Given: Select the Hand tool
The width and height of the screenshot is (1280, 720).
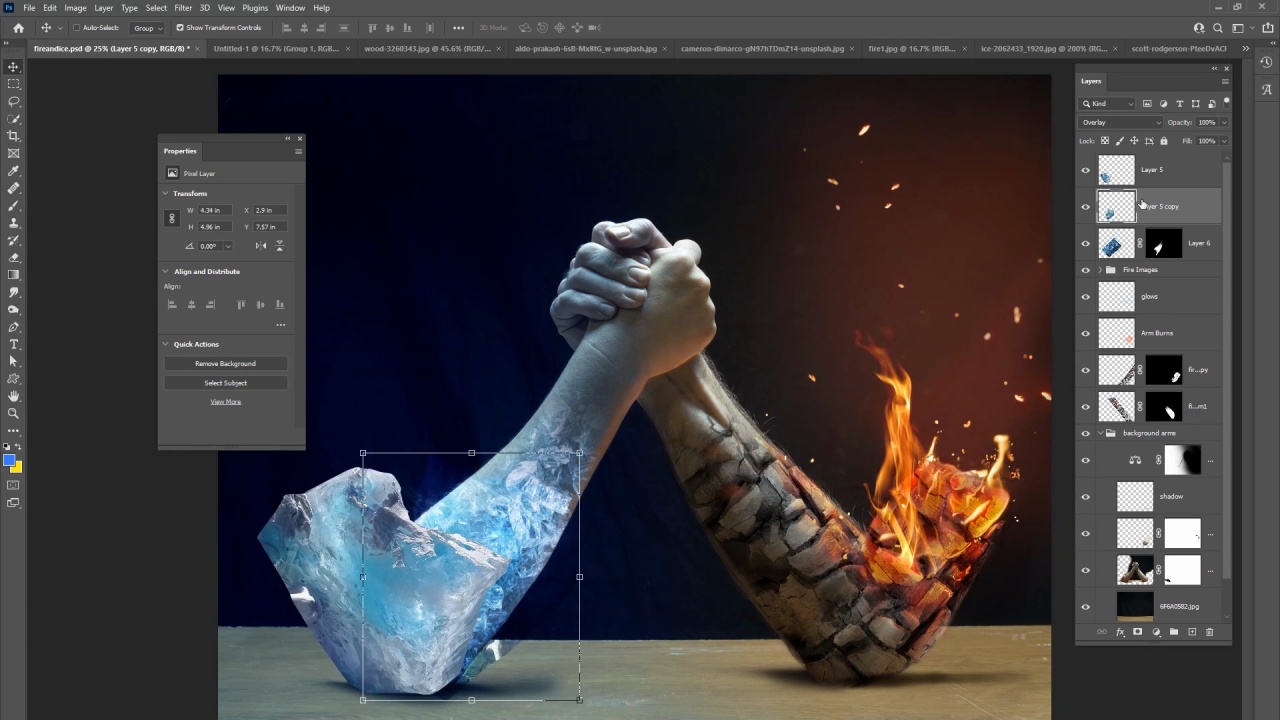Looking at the screenshot, I should [x=13, y=396].
